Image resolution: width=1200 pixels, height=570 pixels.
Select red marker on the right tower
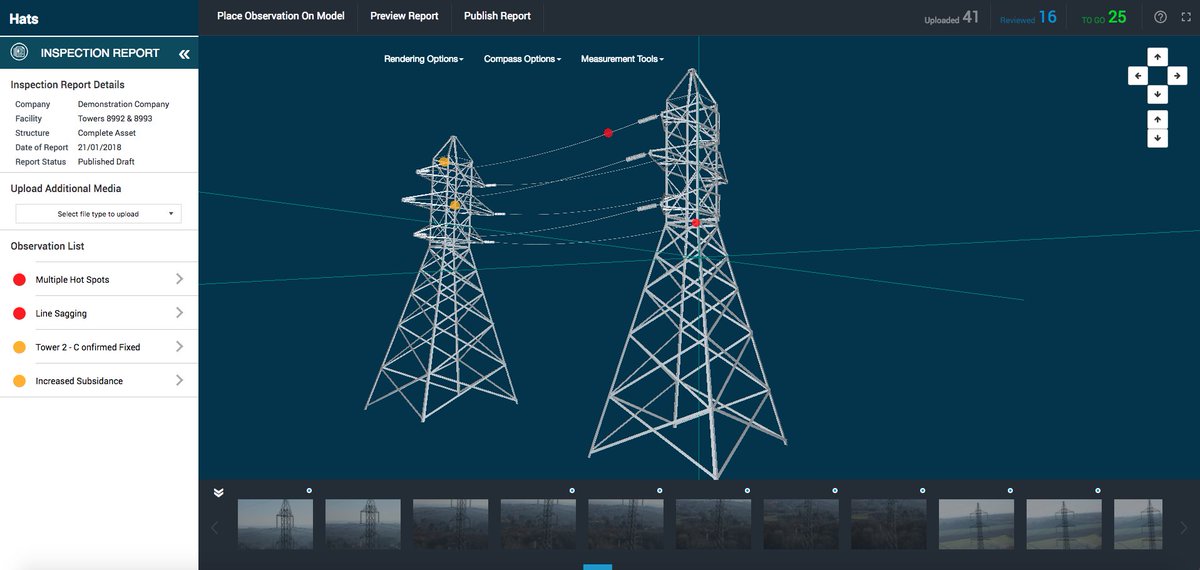pos(696,222)
